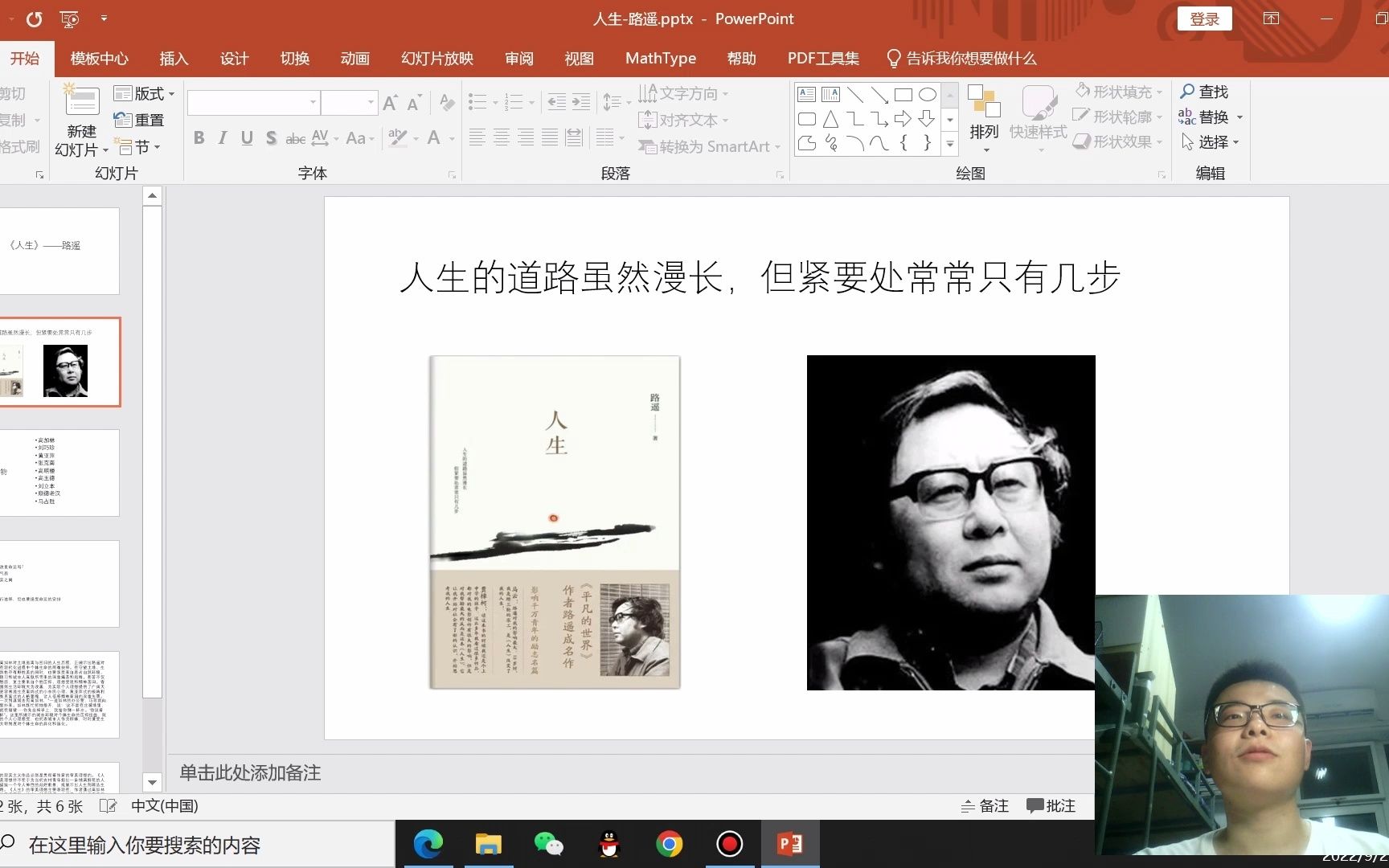Switch to Insert (插入) tab
Screen dimensions: 1389x868
tap(174, 59)
